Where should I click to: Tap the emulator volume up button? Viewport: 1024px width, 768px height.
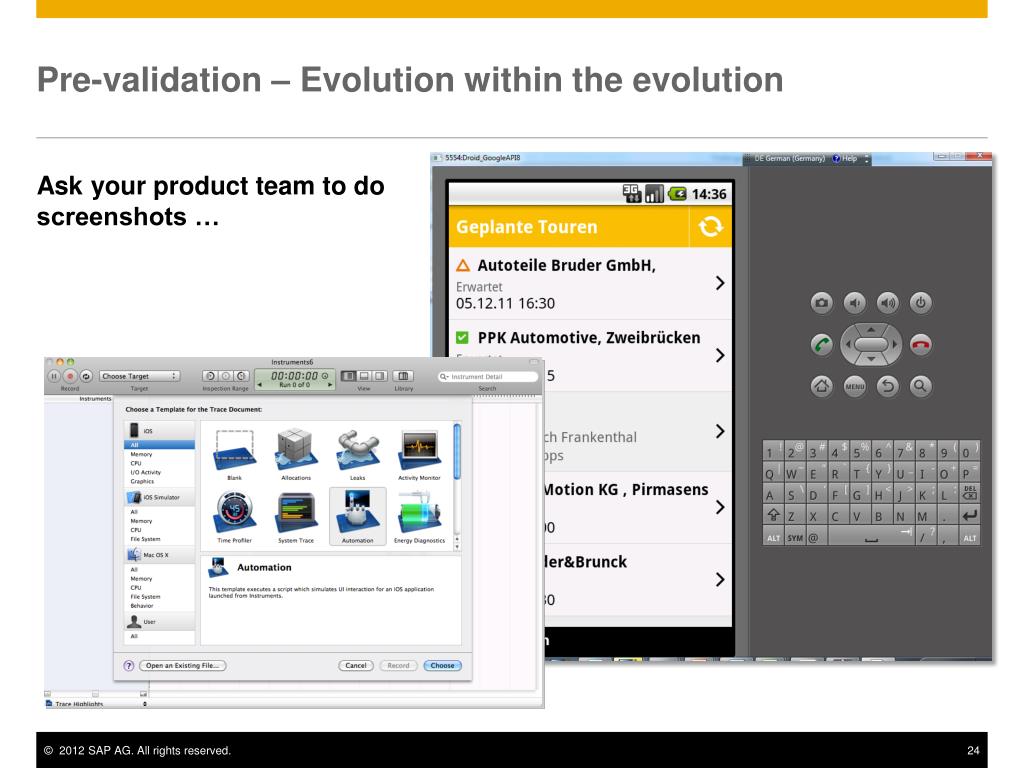(888, 302)
